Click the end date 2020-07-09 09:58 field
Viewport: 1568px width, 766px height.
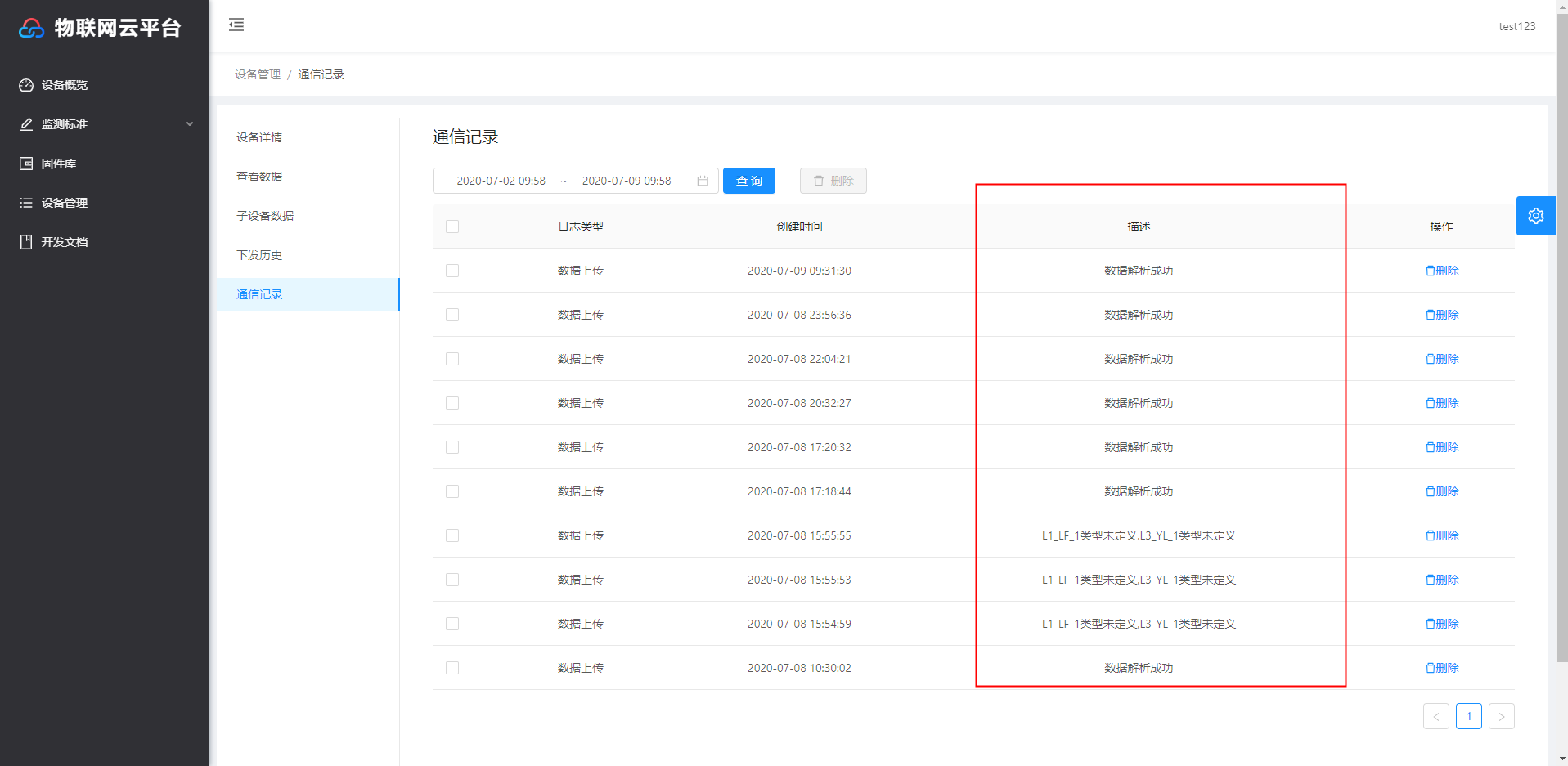(x=627, y=181)
